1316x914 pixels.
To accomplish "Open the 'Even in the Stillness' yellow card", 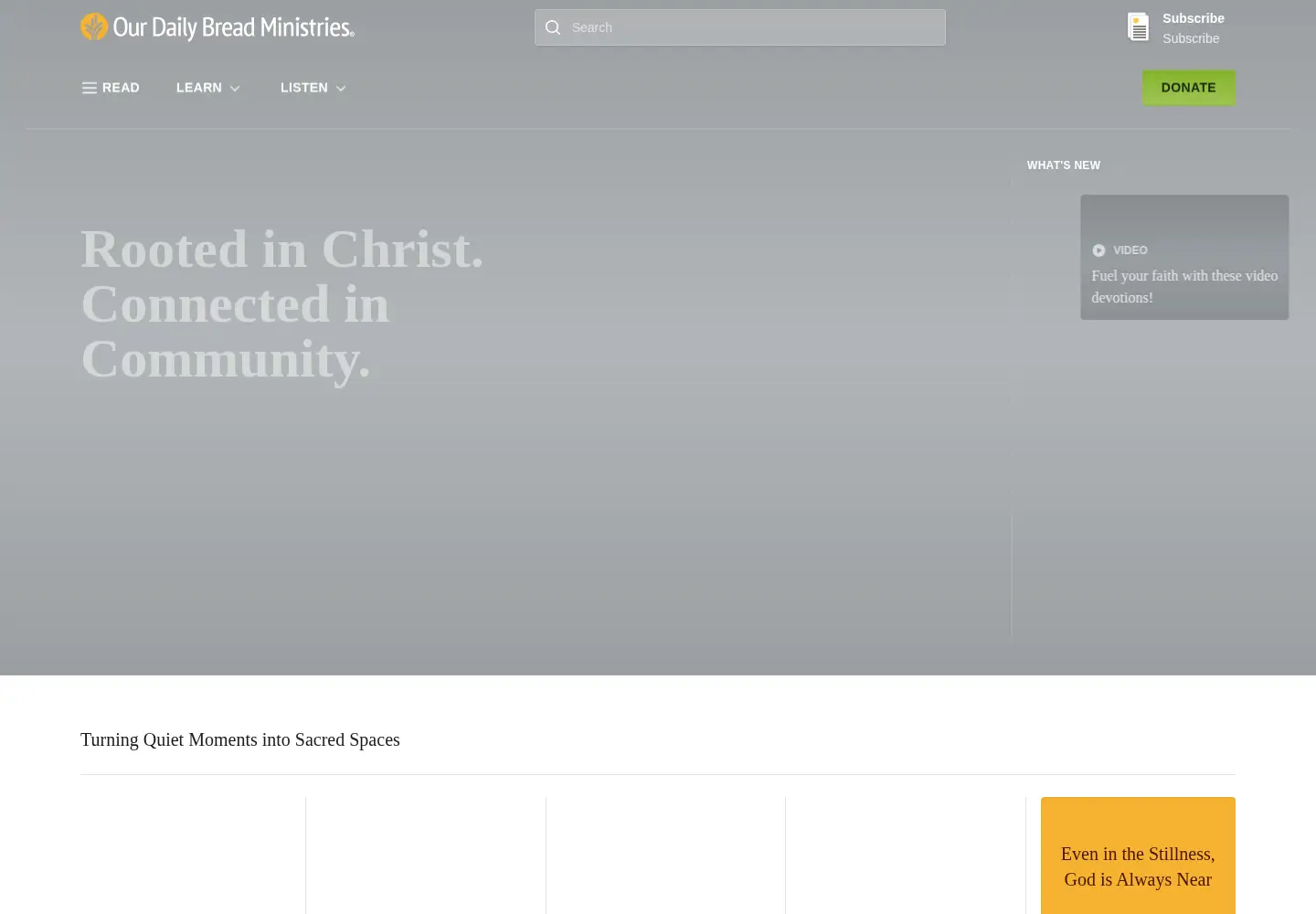I will pyautogui.click(x=1138, y=856).
